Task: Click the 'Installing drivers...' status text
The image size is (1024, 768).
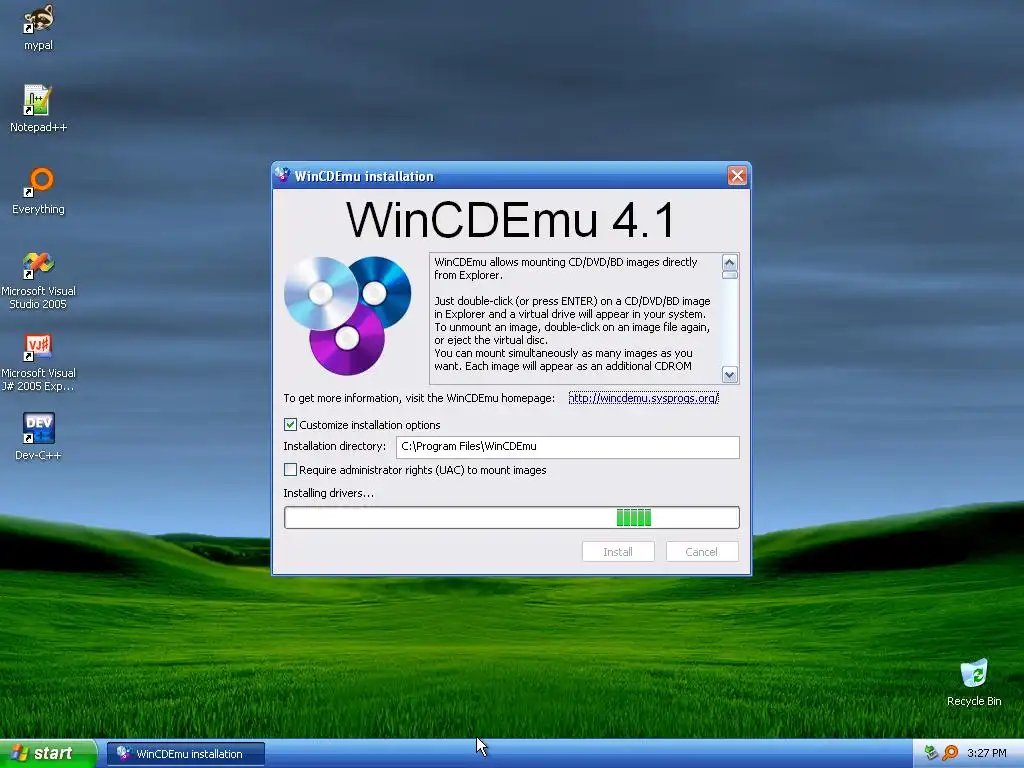Action: [328, 493]
